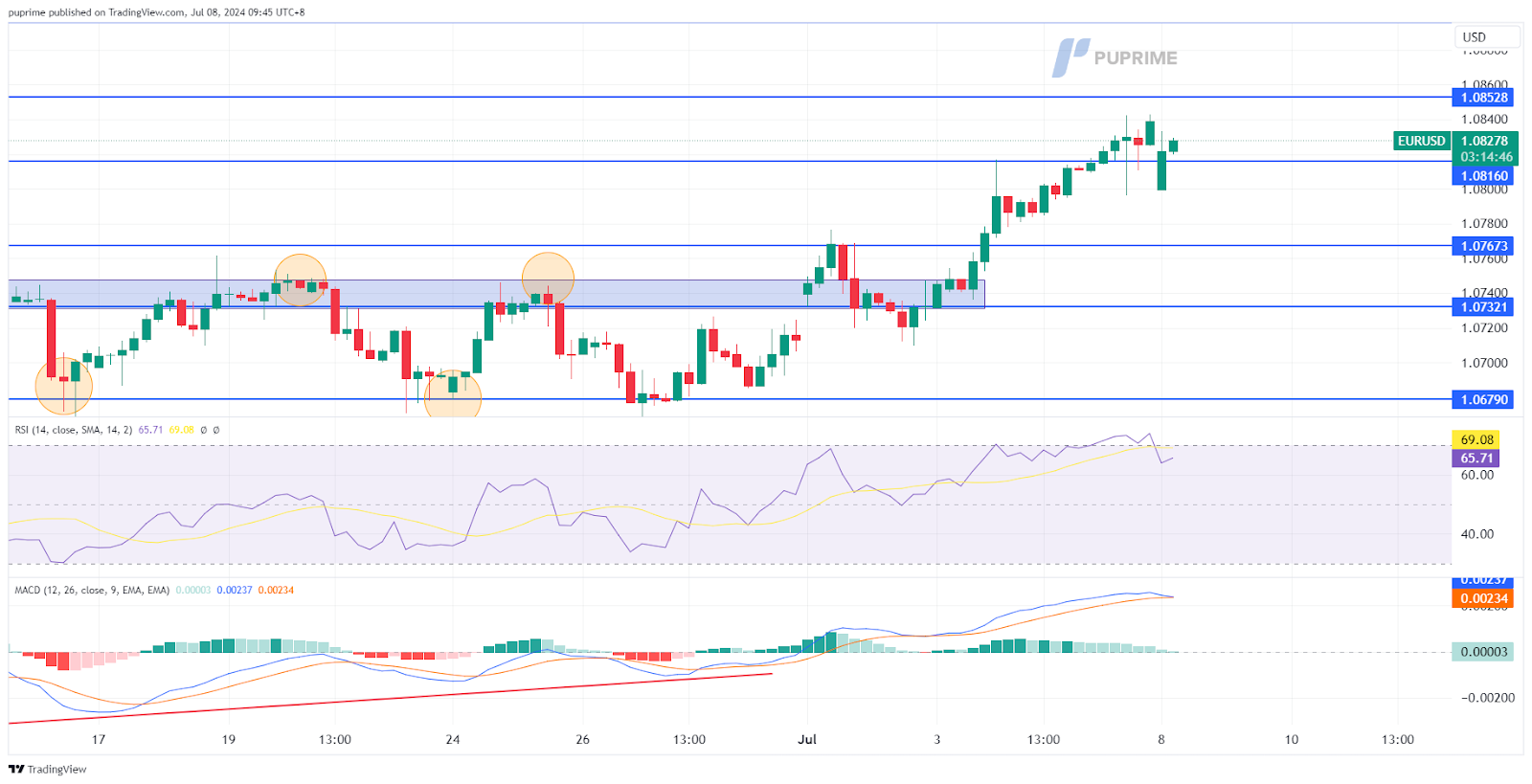Click the purple 65.71 RSI axis label
This screenshot has height=784, width=1532.
pos(1476,459)
